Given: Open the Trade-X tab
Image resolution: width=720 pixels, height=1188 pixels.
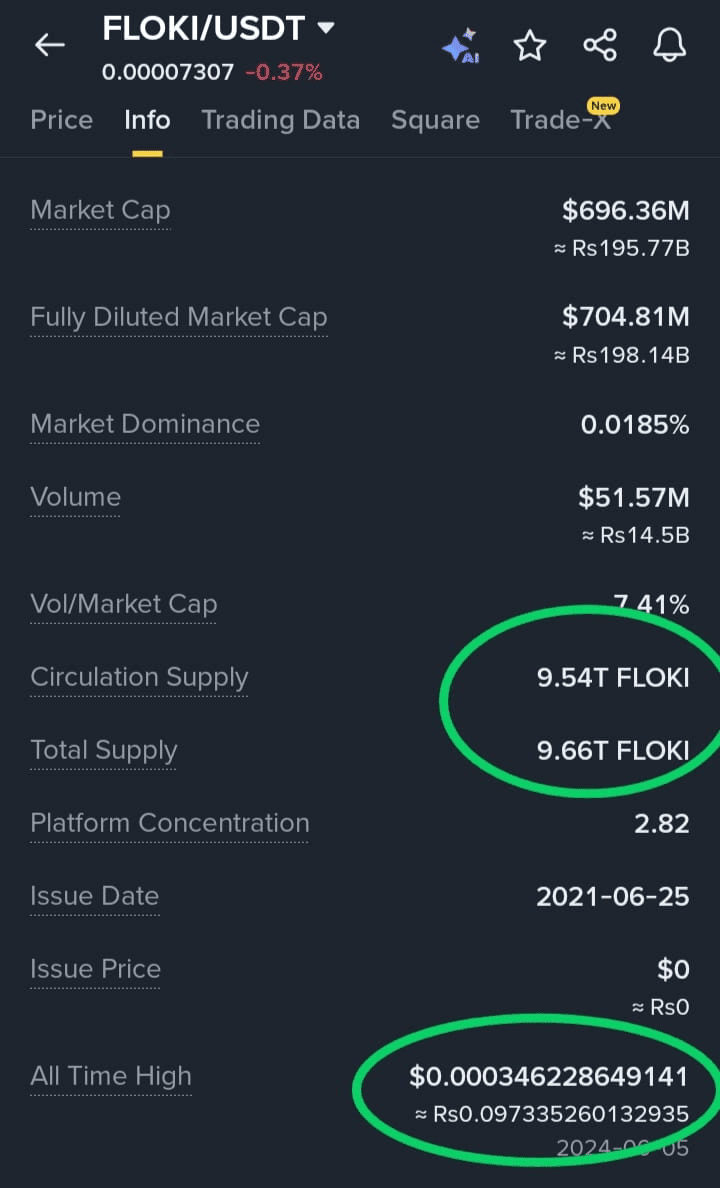Looking at the screenshot, I should tap(560, 120).
